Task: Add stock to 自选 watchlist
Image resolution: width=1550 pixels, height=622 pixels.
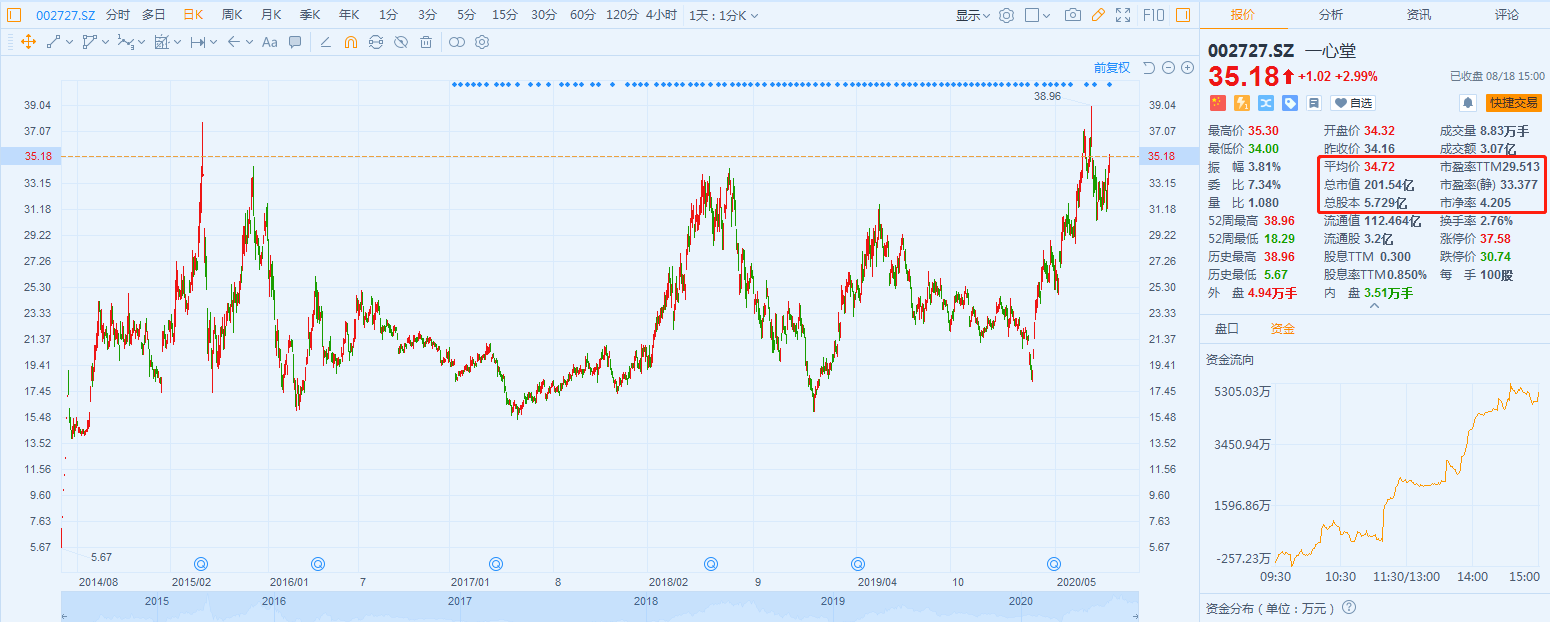Action: tap(1353, 103)
